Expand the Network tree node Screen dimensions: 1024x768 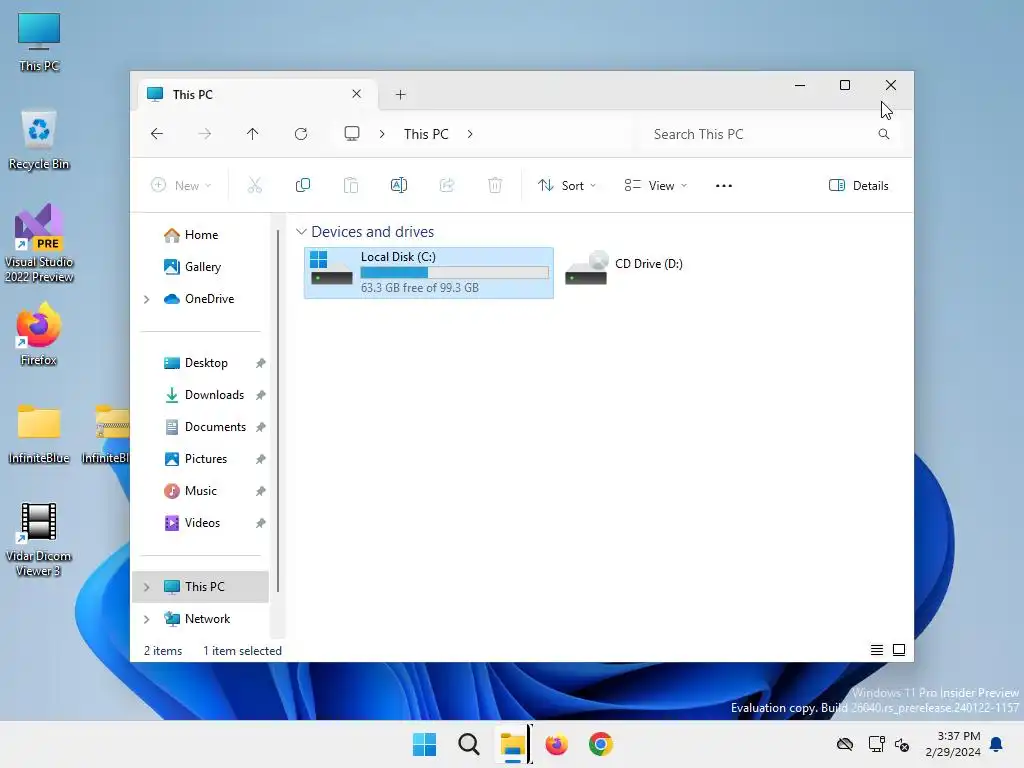146,619
